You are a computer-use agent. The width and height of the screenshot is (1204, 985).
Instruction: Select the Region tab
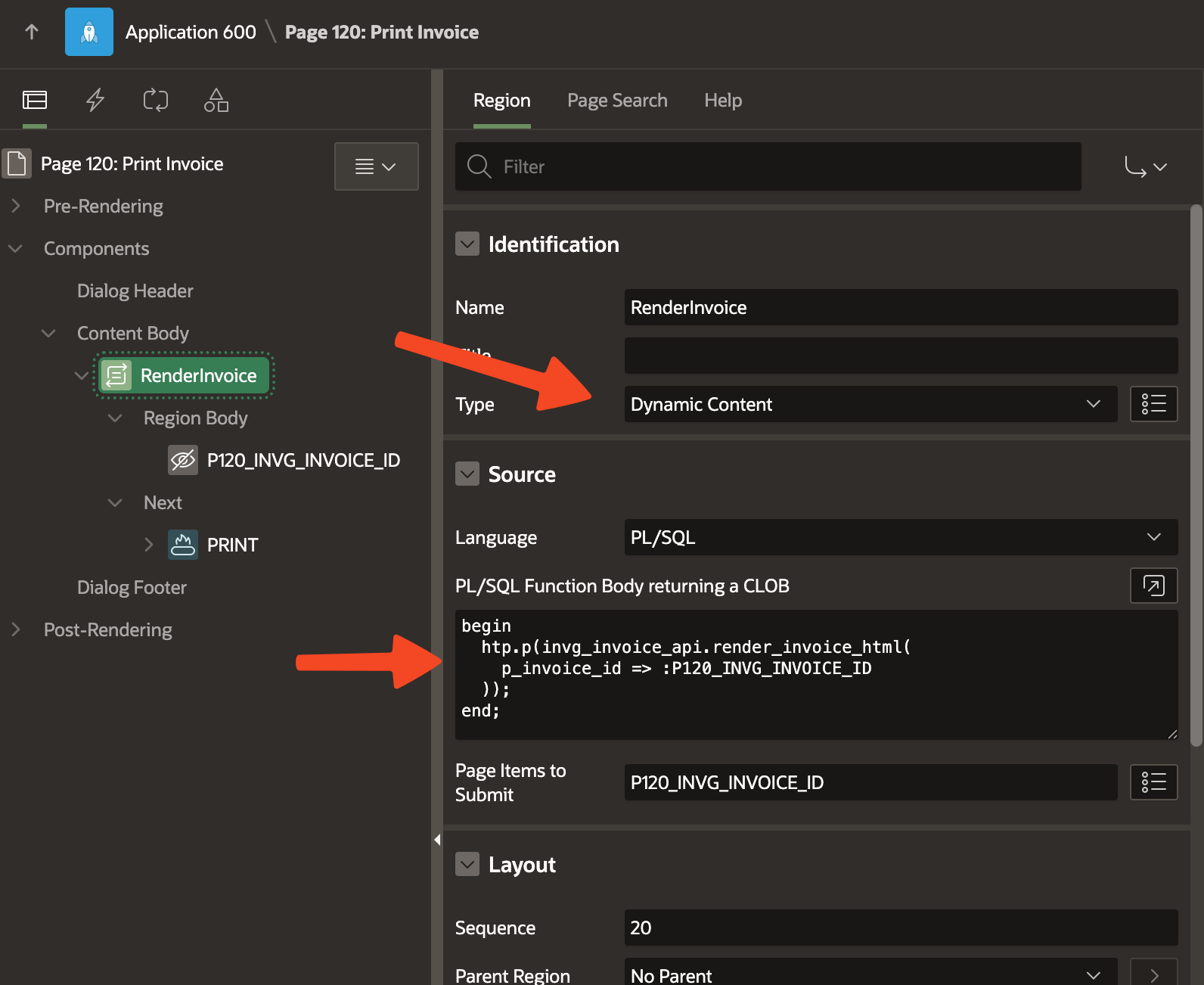502,100
